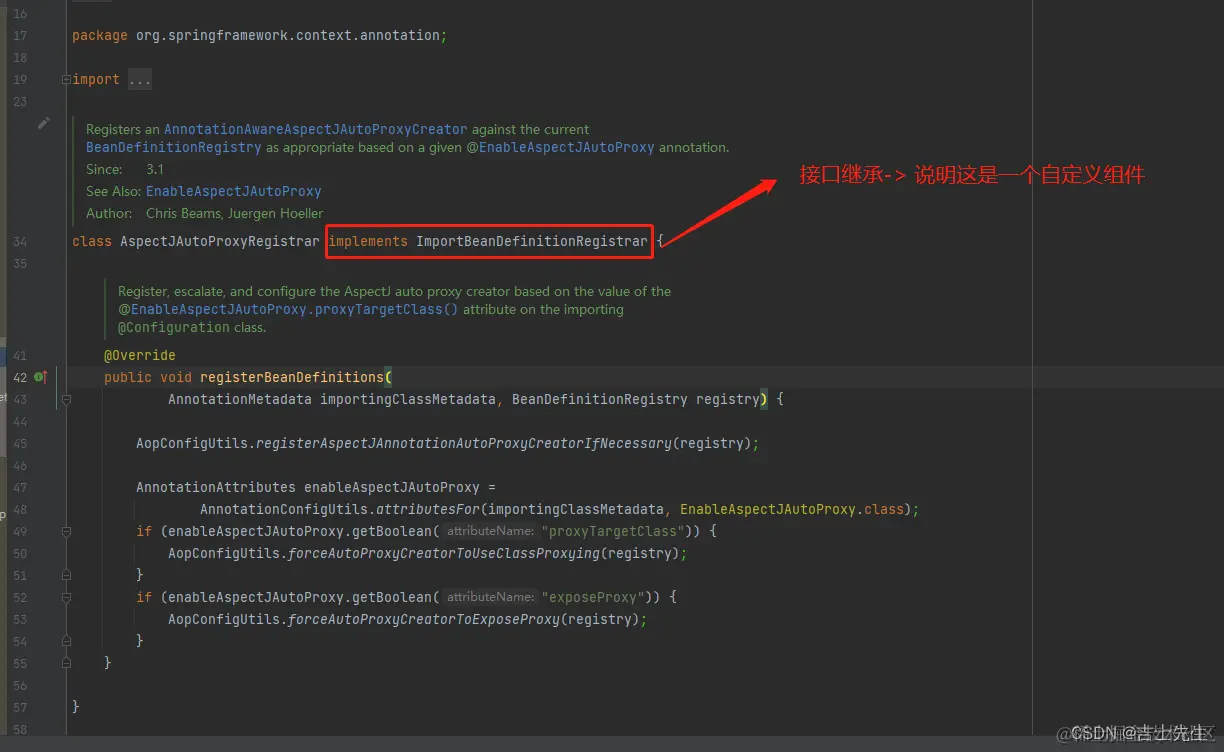Click the importingClassMetadata parameter name on line 43

408,399
